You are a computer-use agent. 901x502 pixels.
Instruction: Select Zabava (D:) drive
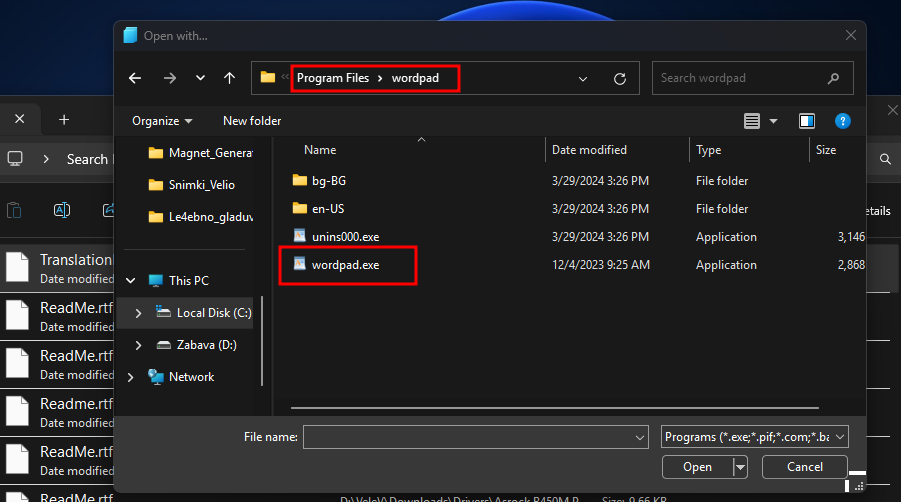click(197, 345)
